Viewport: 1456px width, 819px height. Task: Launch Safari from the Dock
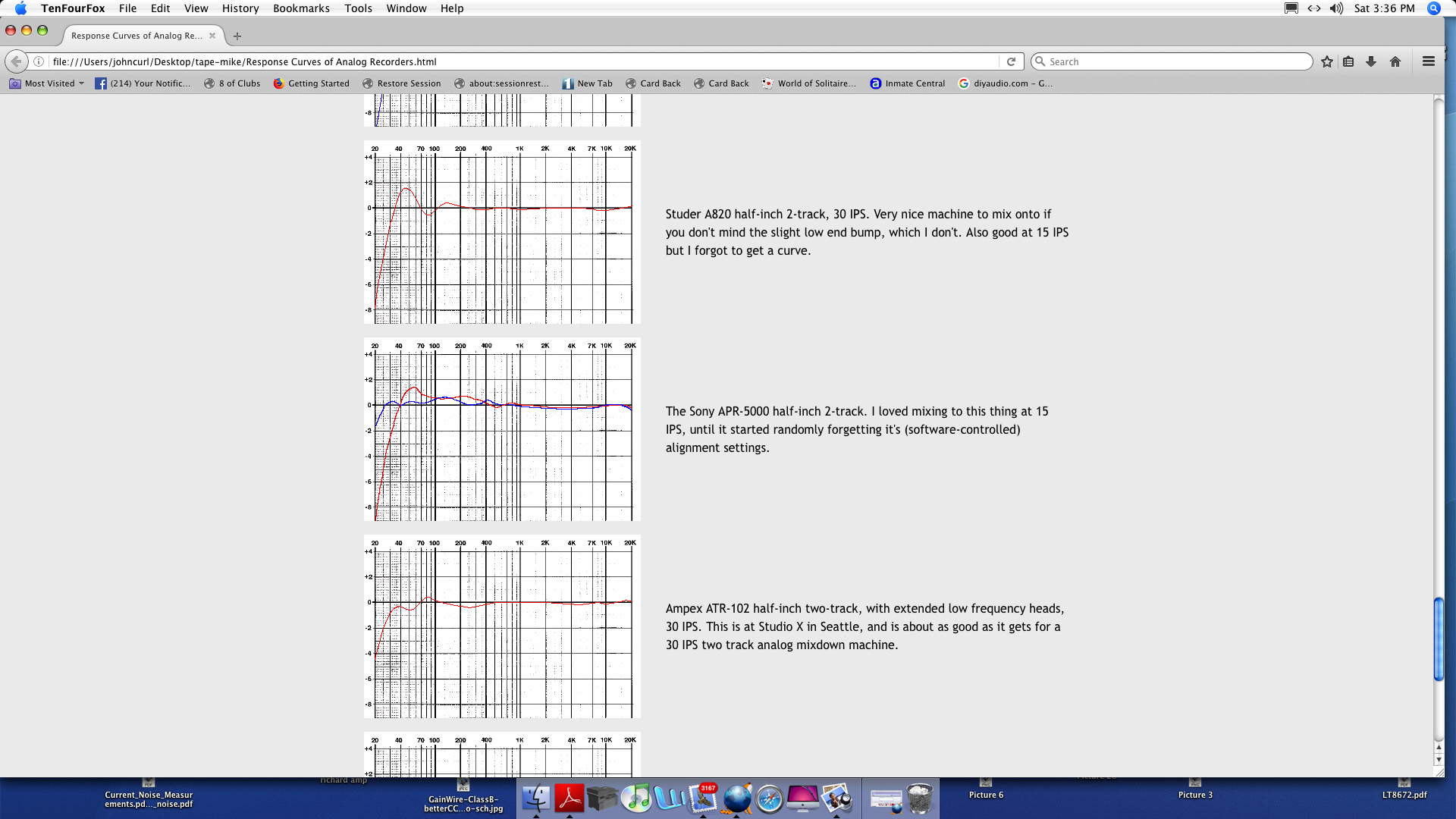[x=770, y=798]
